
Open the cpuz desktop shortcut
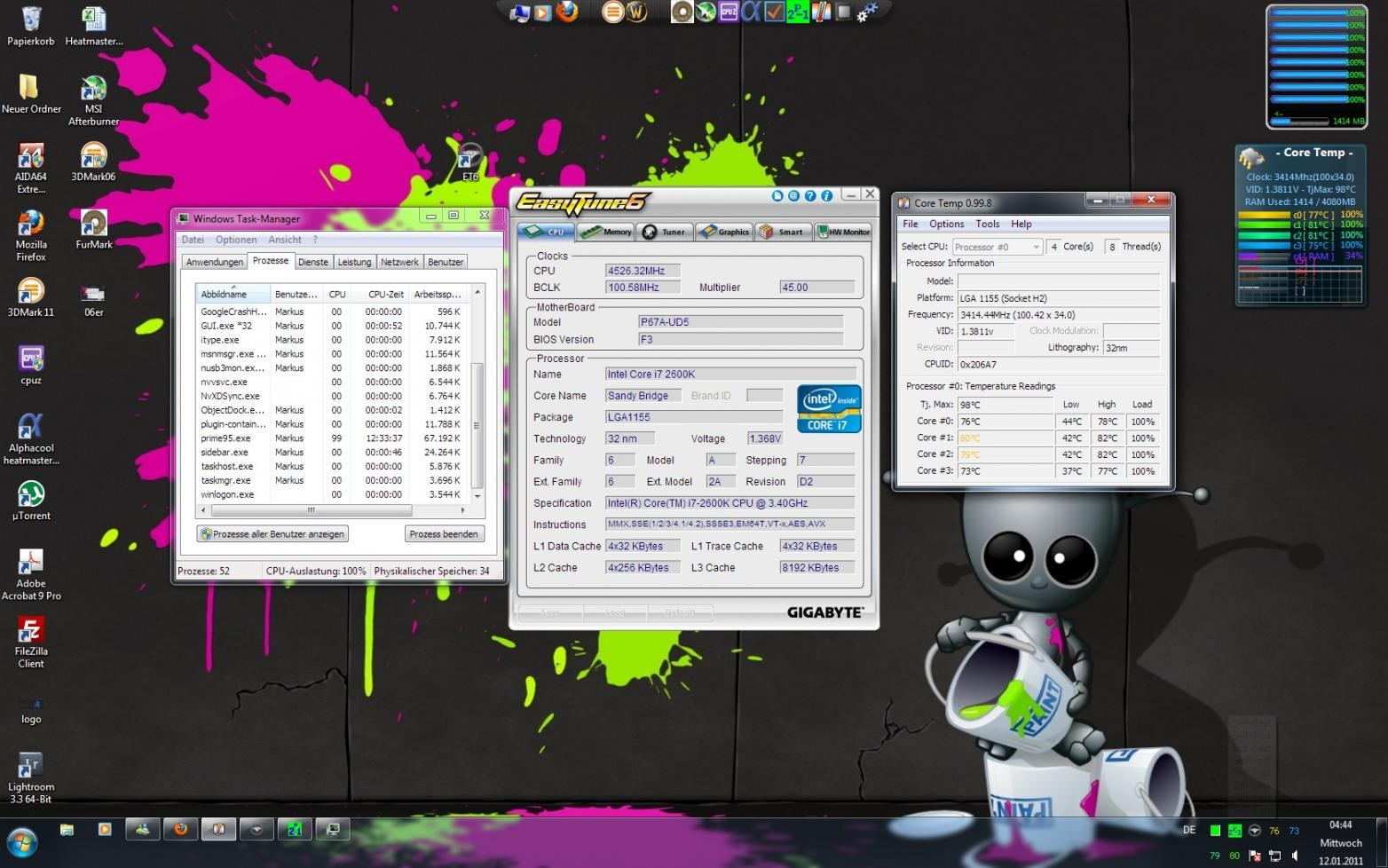pyautogui.click(x=31, y=365)
